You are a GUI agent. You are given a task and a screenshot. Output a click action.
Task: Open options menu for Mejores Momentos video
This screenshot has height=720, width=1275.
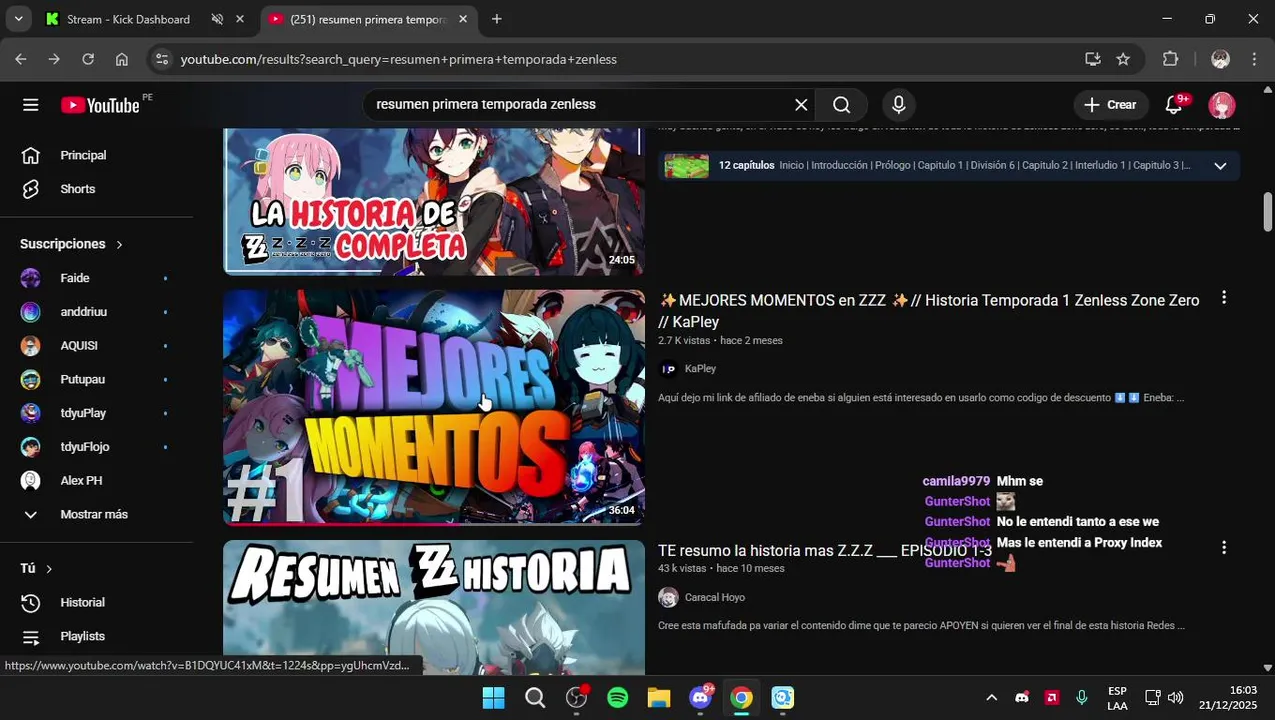1223,298
